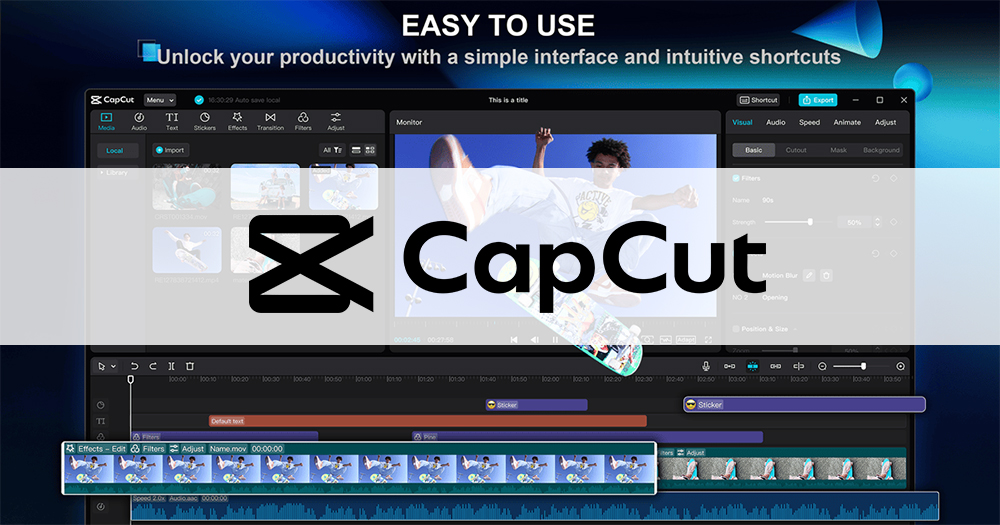The width and height of the screenshot is (1000, 525).
Task: Expand the pointer tool dropdown arrow
Action: pos(114,366)
